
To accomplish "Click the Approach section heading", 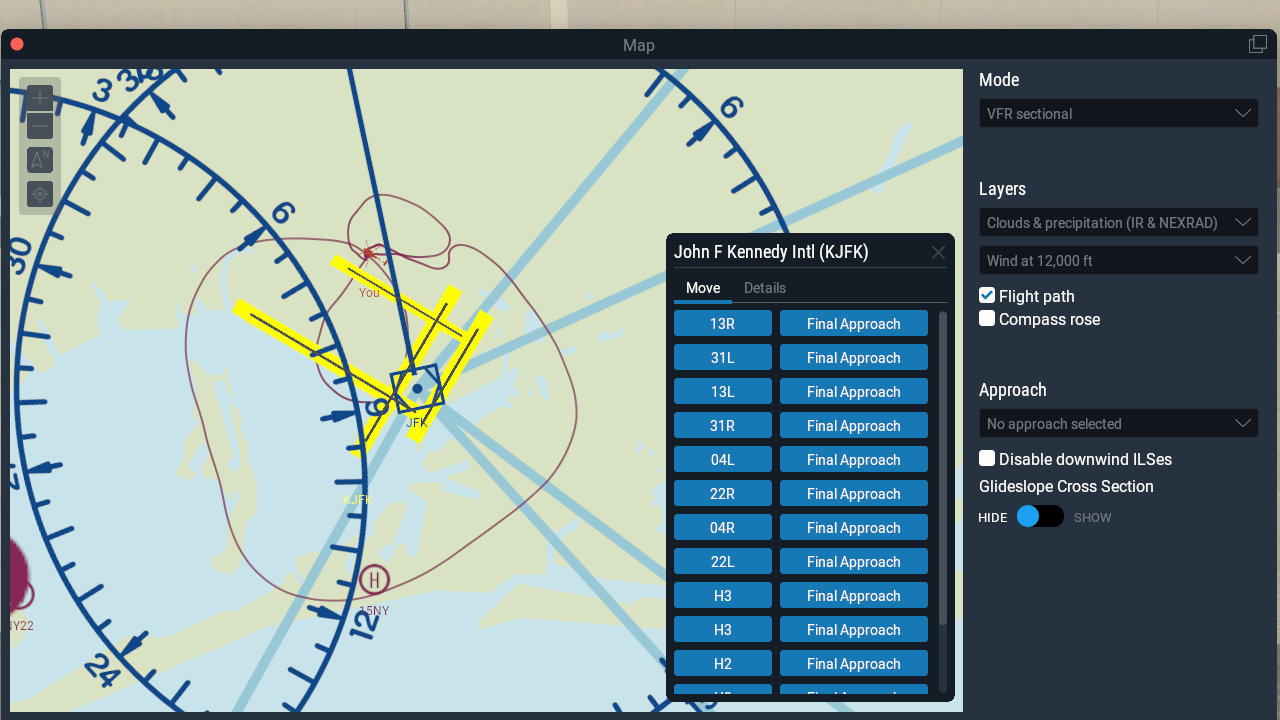I will 1013,390.
